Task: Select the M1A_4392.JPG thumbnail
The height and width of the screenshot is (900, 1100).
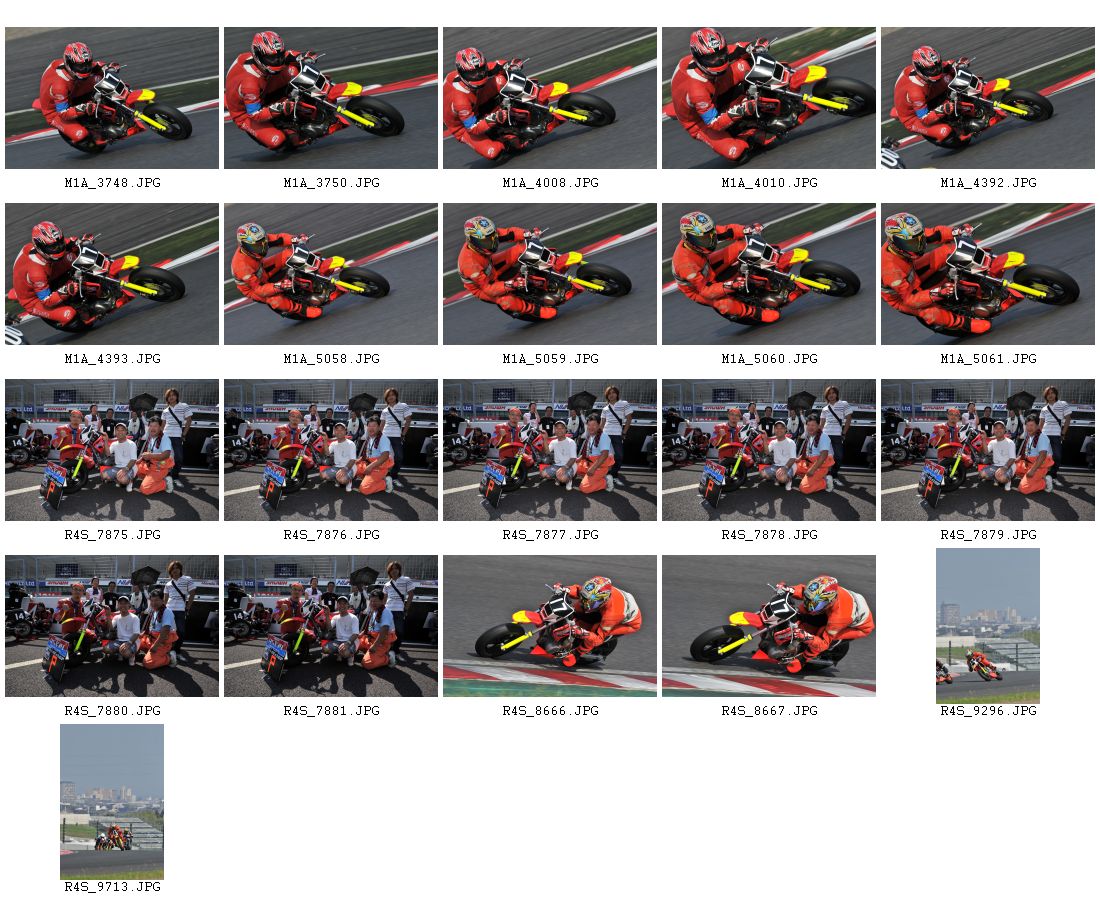Action: pyautogui.click(x=988, y=98)
